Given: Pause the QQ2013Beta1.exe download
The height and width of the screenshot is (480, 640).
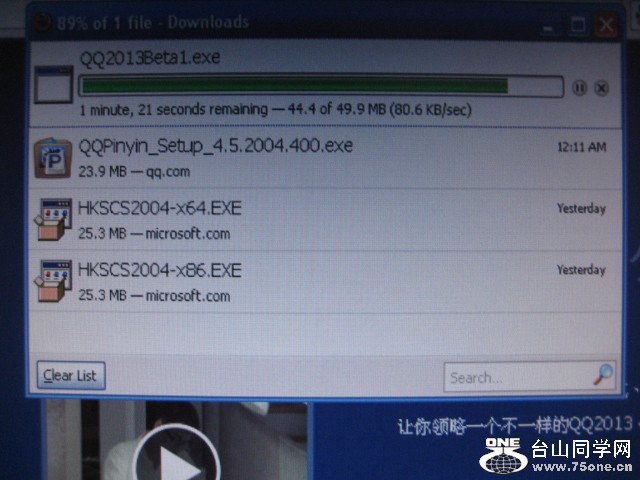Looking at the screenshot, I should pyautogui.click(x=579, y=88).
